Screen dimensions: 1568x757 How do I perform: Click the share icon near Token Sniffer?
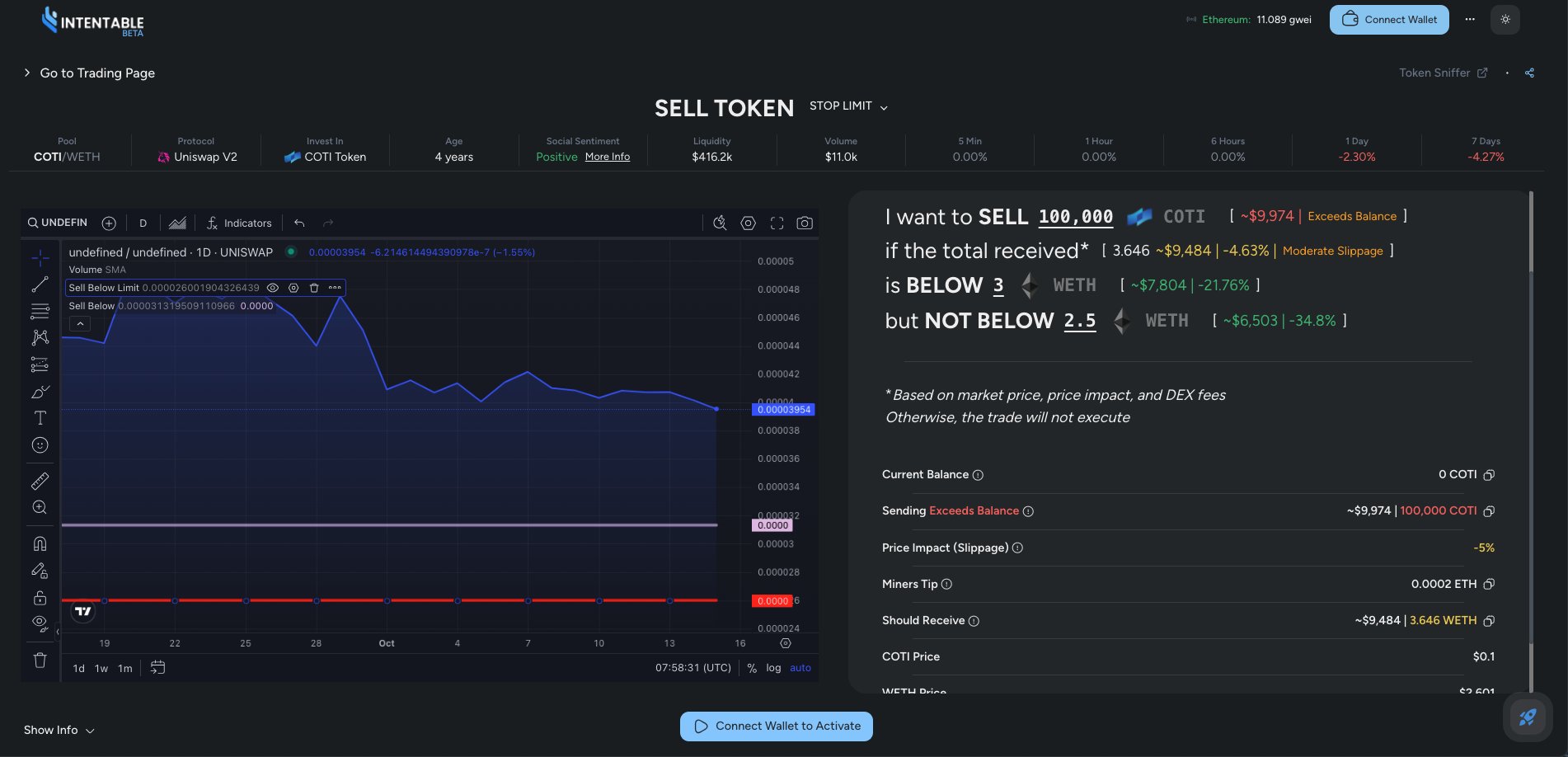click(1529, 73)
